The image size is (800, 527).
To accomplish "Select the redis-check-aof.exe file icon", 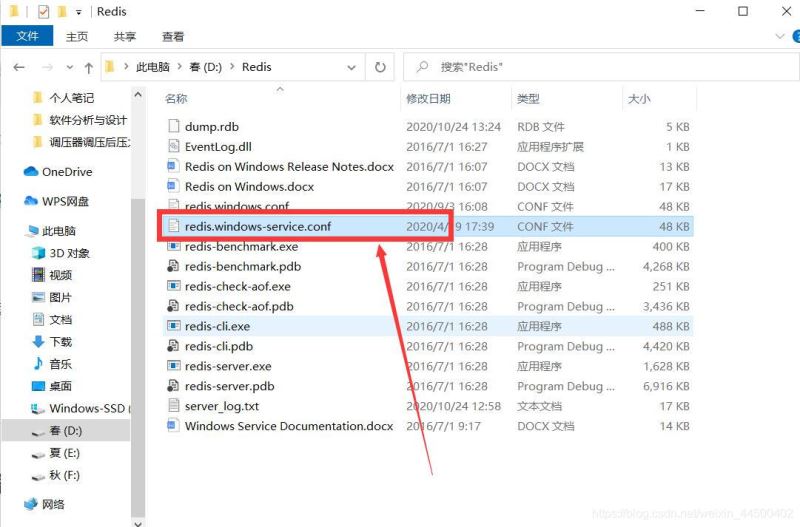I will click(x=174, y=286).
